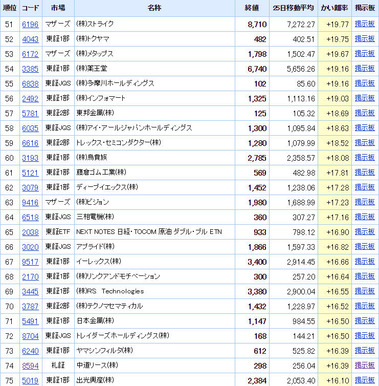
Task: Open stock code link 5121
Action: (x=30, y=173)
